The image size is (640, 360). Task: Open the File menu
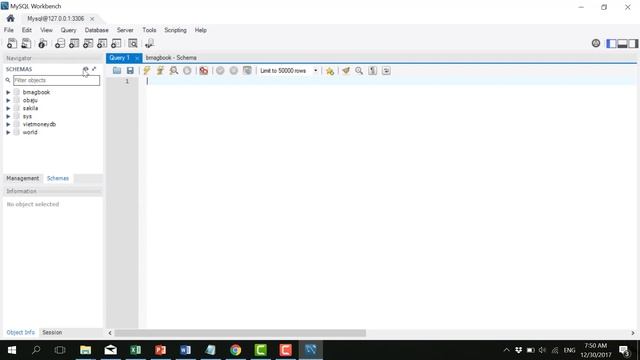pyautogui.click(x=9, y=30)
